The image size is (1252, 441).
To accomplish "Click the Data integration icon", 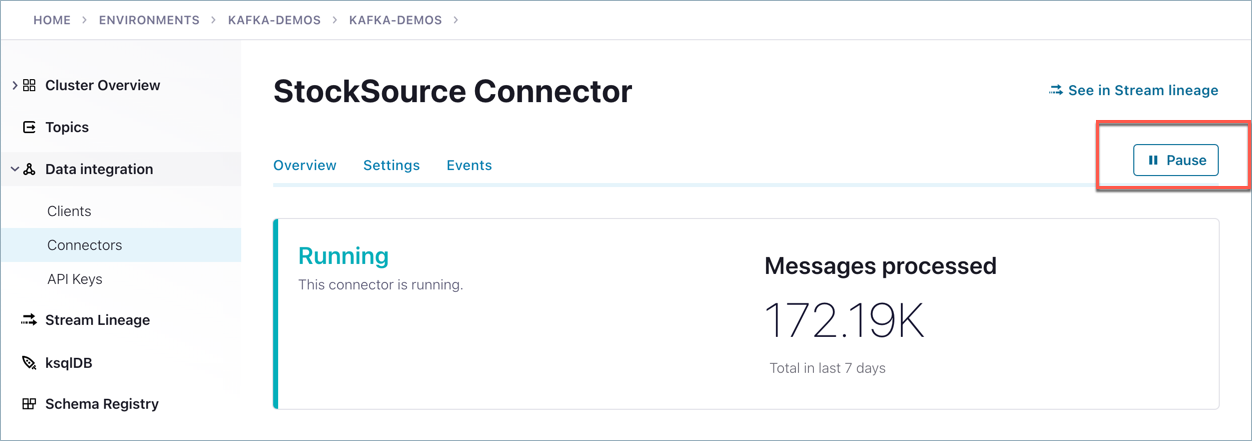I will pos(29,170).
